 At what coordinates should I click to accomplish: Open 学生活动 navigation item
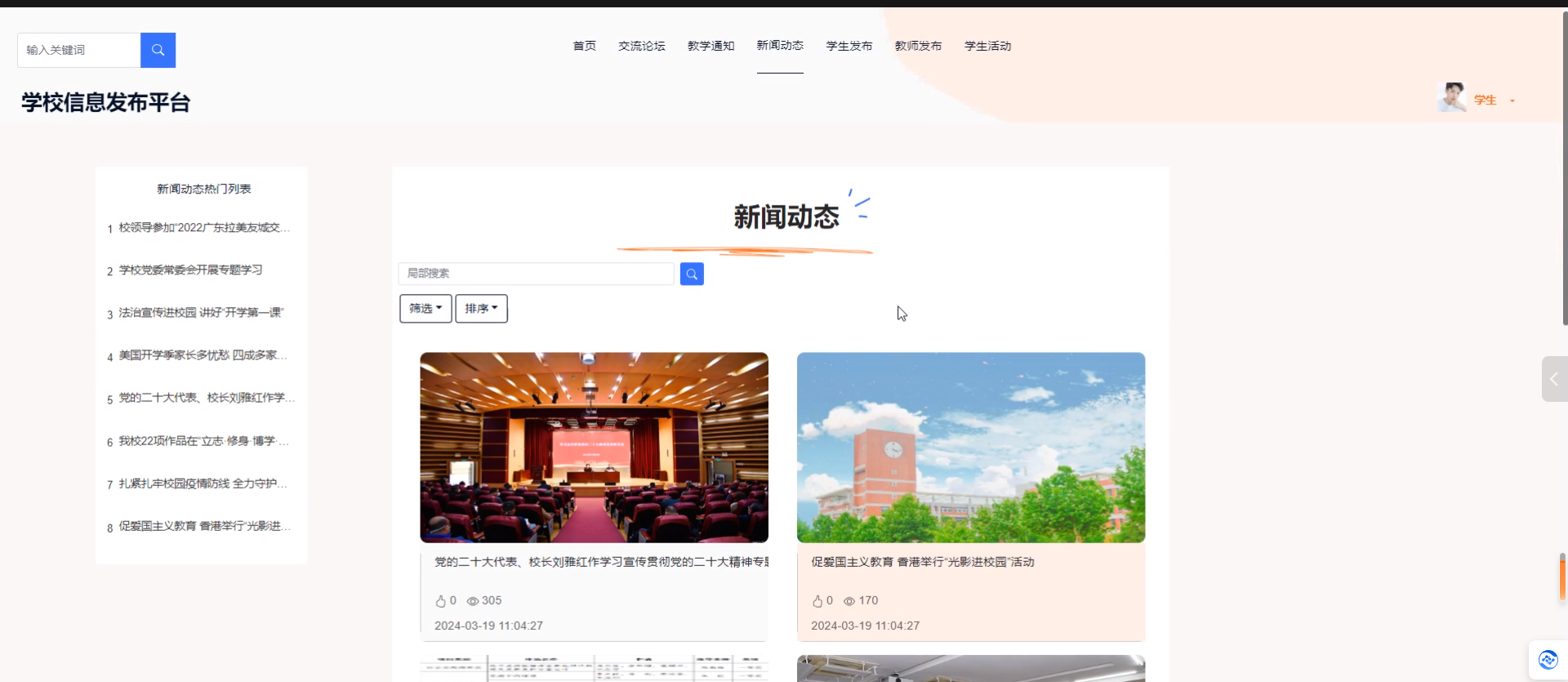[x=988, y=46]
